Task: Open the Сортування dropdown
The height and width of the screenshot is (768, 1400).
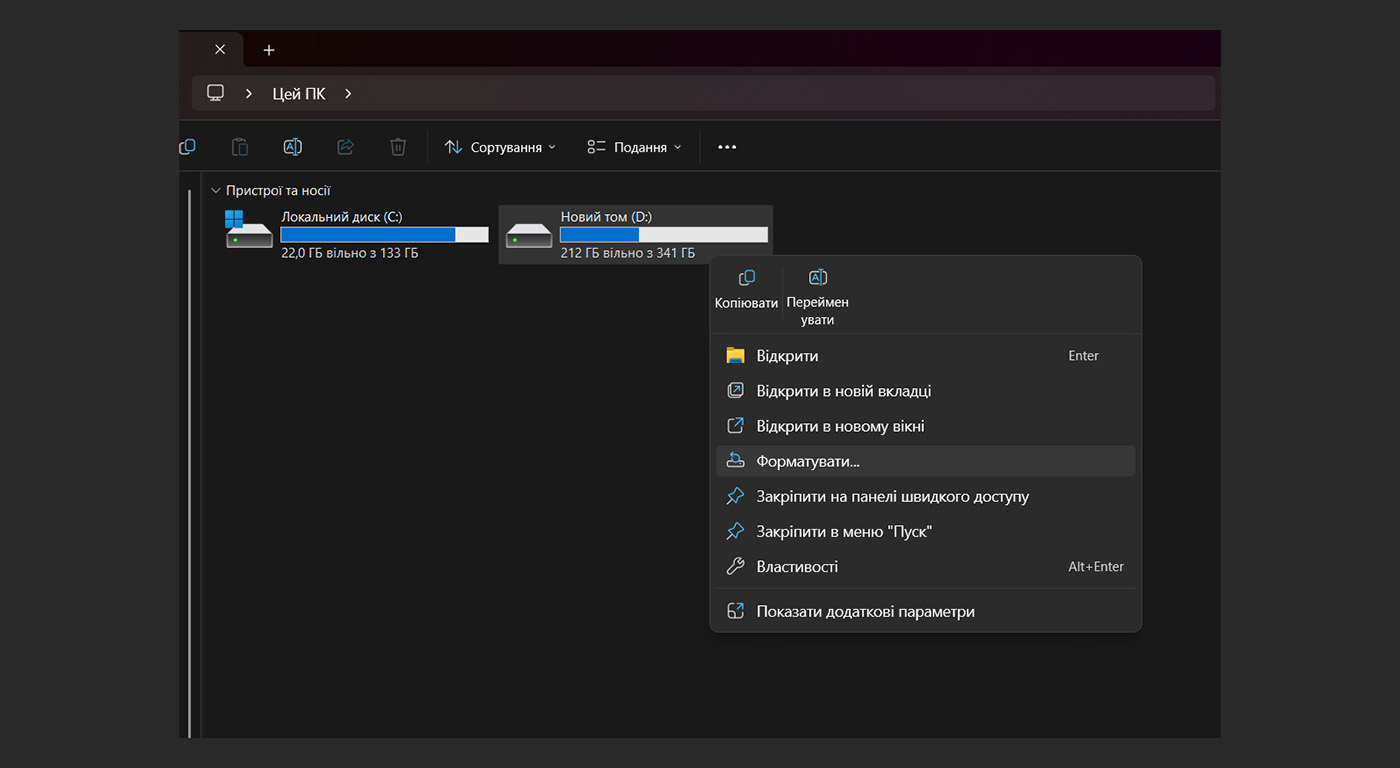Action: [500, 147]
